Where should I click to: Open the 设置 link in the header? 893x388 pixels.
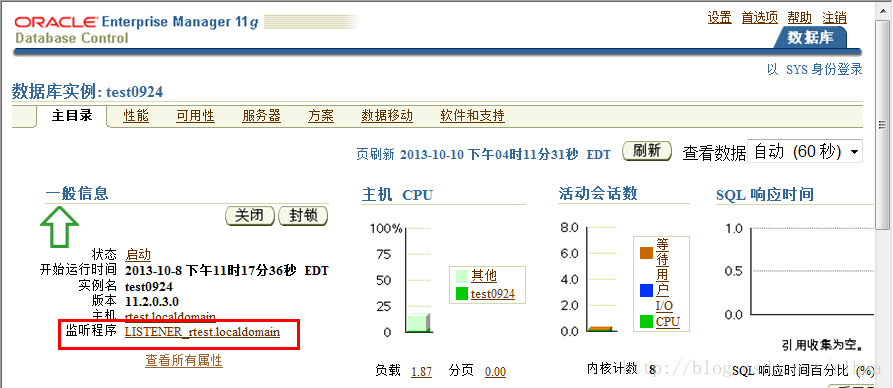click(x=719, y=18)
